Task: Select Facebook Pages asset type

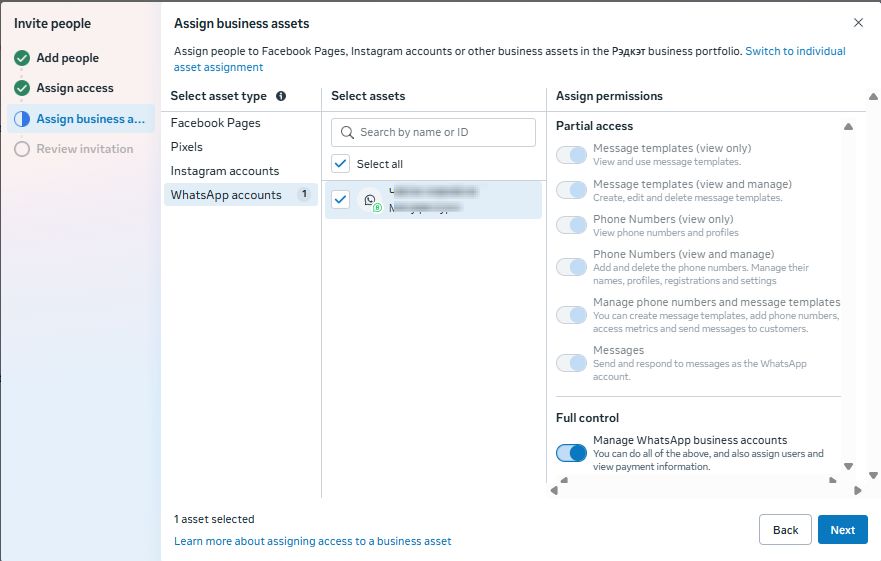Action: [215, 123]
